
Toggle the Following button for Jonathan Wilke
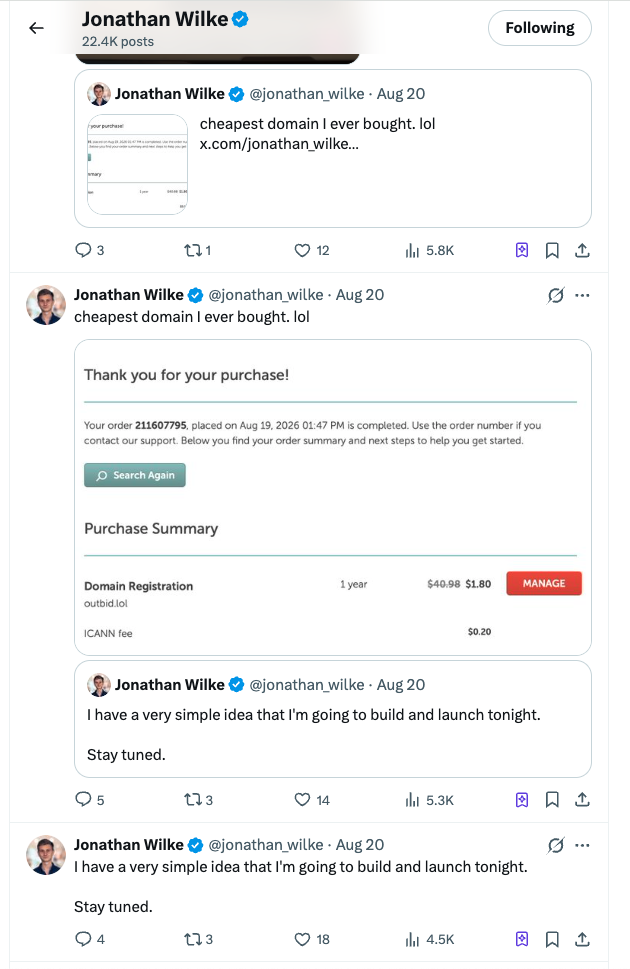pos(540,28)
